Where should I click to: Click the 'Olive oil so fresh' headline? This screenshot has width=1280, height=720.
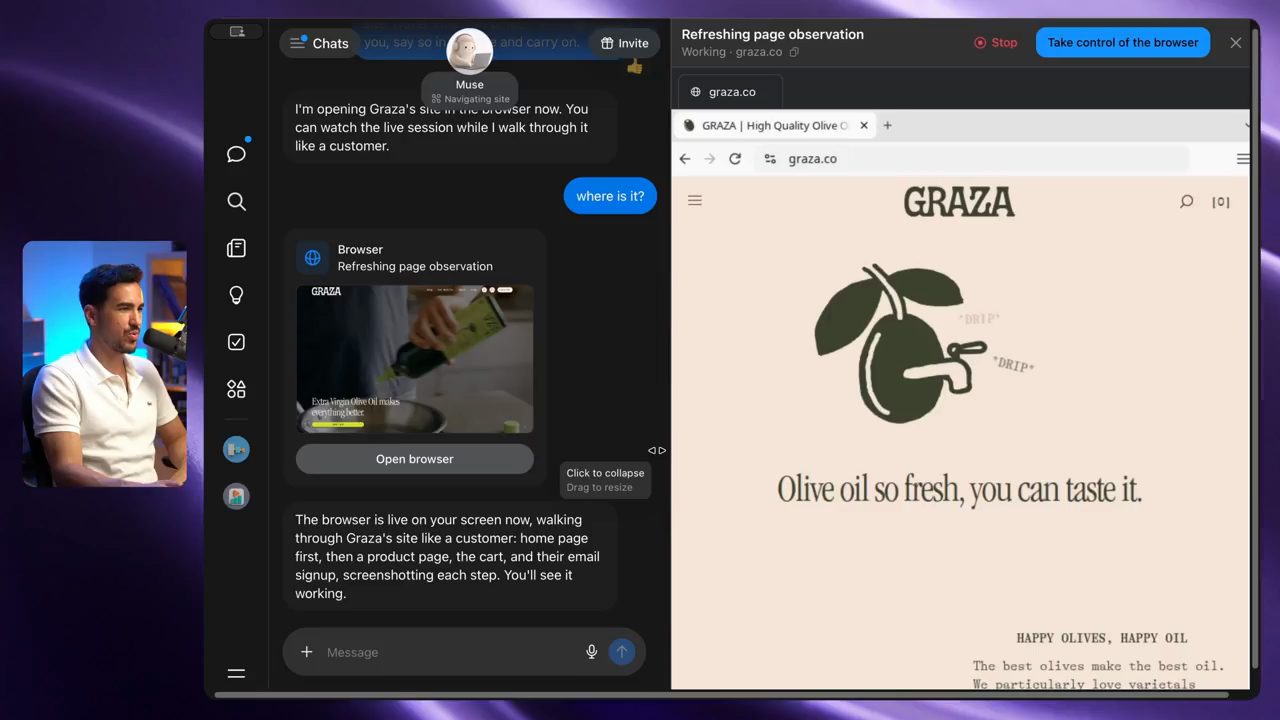click(x=959, y=489)
